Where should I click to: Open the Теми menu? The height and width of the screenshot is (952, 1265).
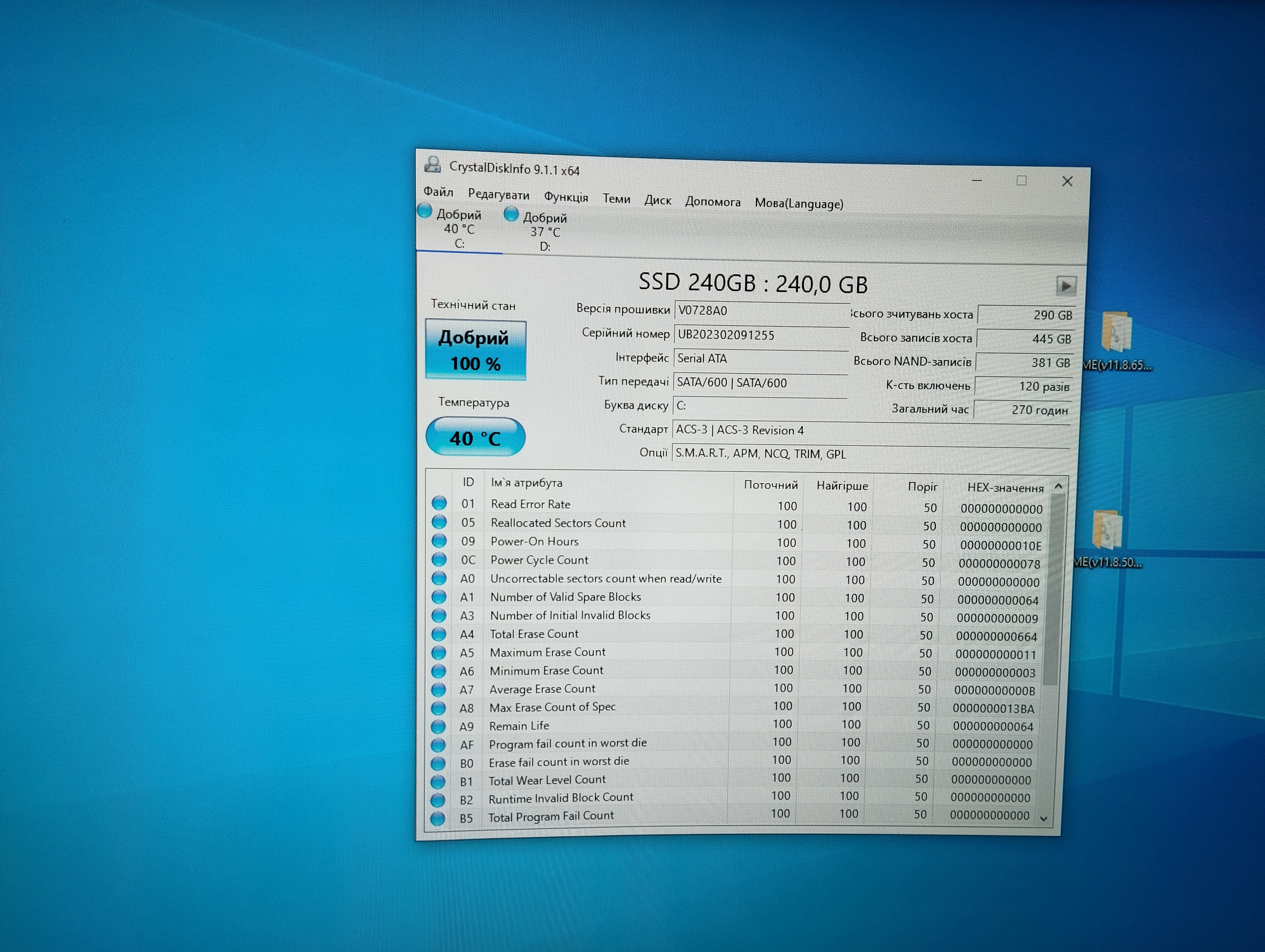pos(616,199)
